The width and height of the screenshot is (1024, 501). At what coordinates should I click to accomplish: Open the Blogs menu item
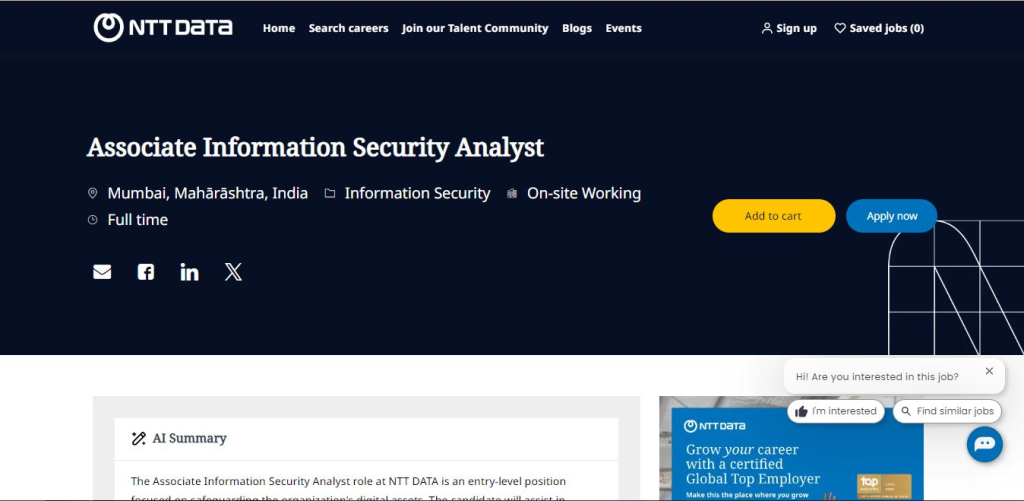click(577, 28)
